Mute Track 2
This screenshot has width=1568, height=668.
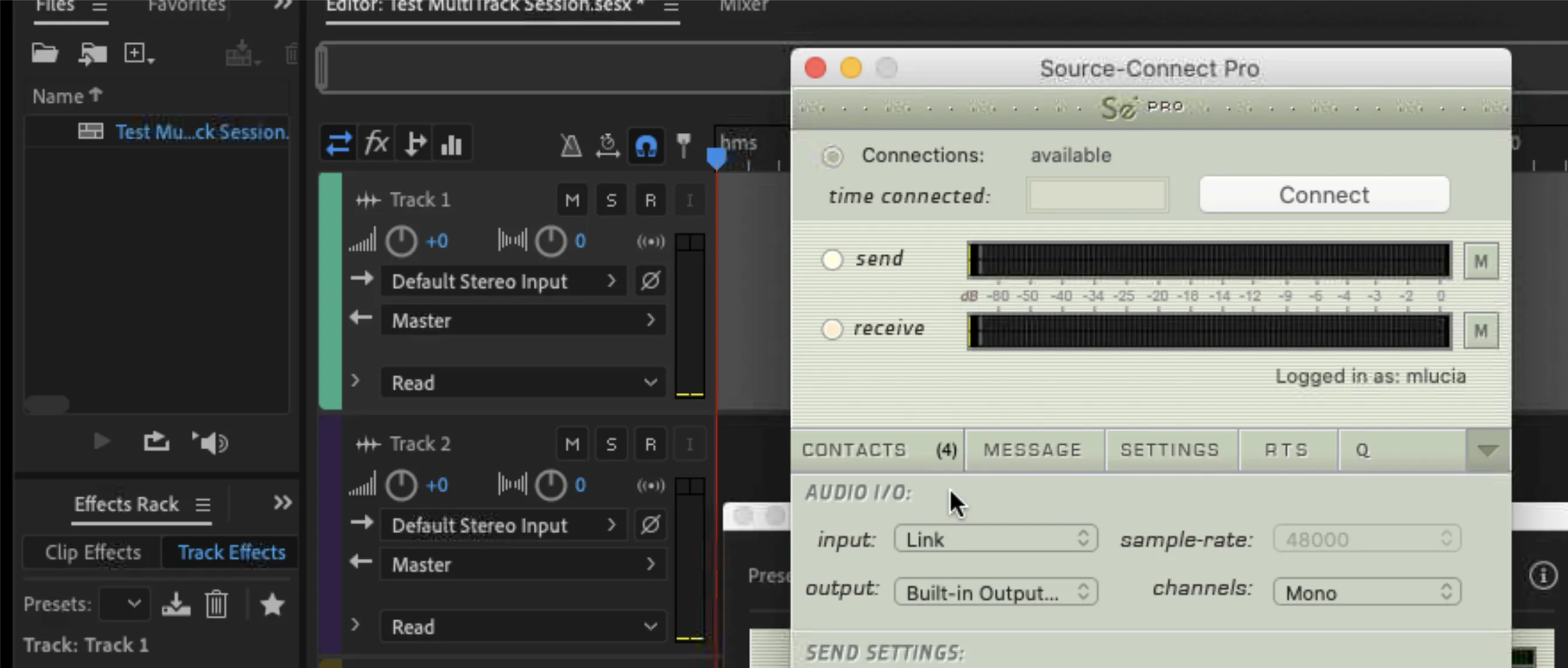pos(572,444)
